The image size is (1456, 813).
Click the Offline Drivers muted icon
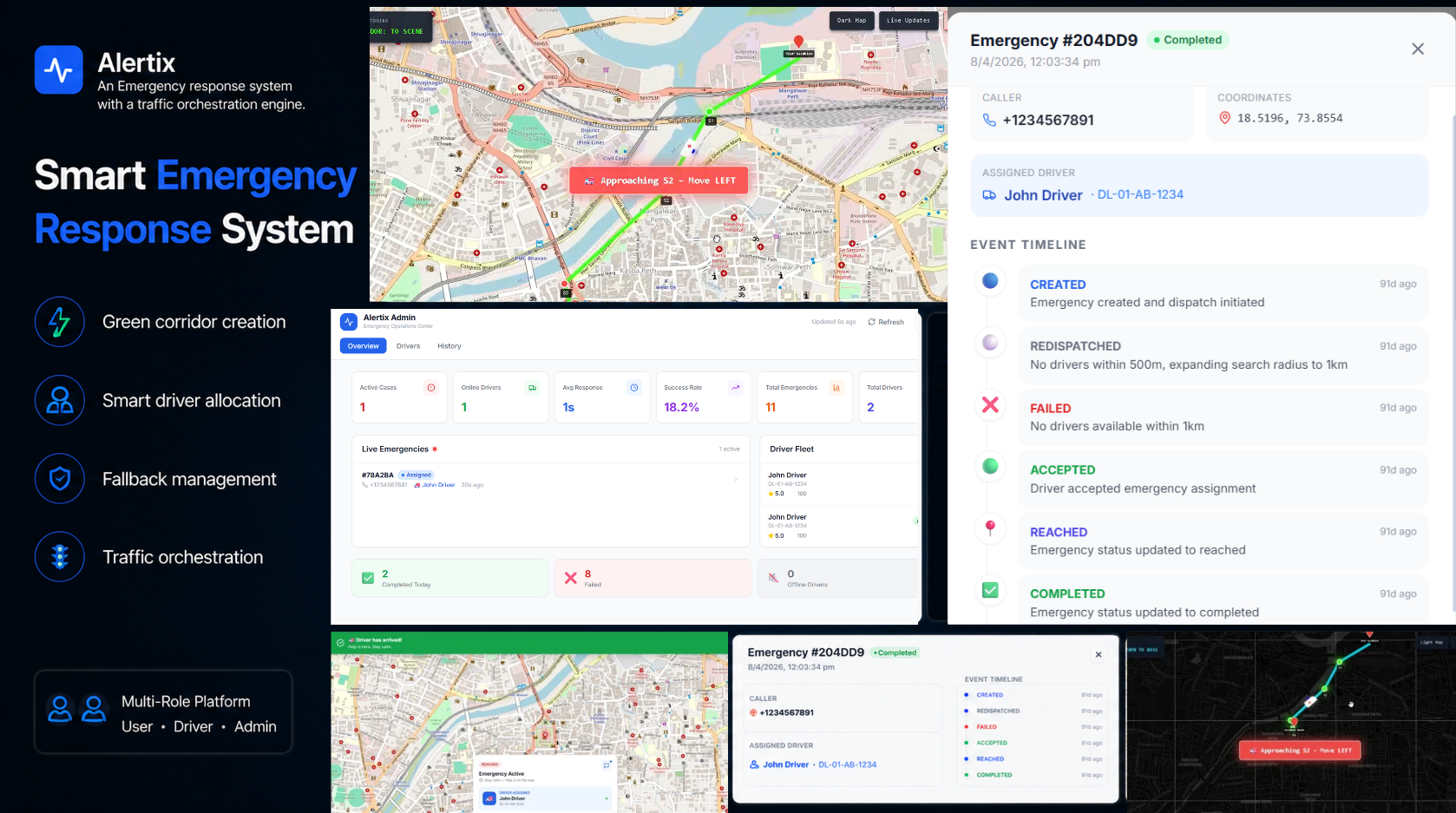point(773,578)
